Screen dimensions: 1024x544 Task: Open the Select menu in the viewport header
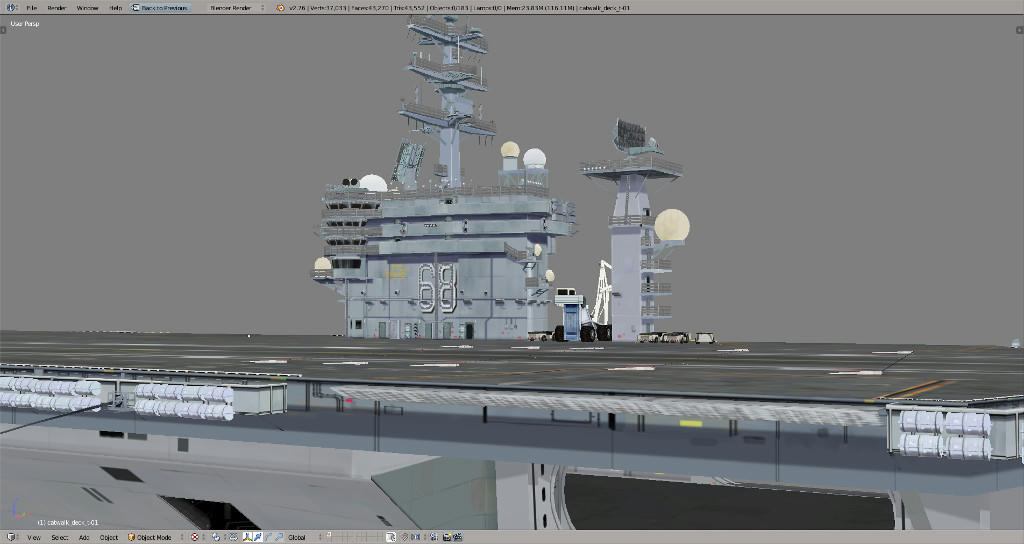tap(60, 537)
